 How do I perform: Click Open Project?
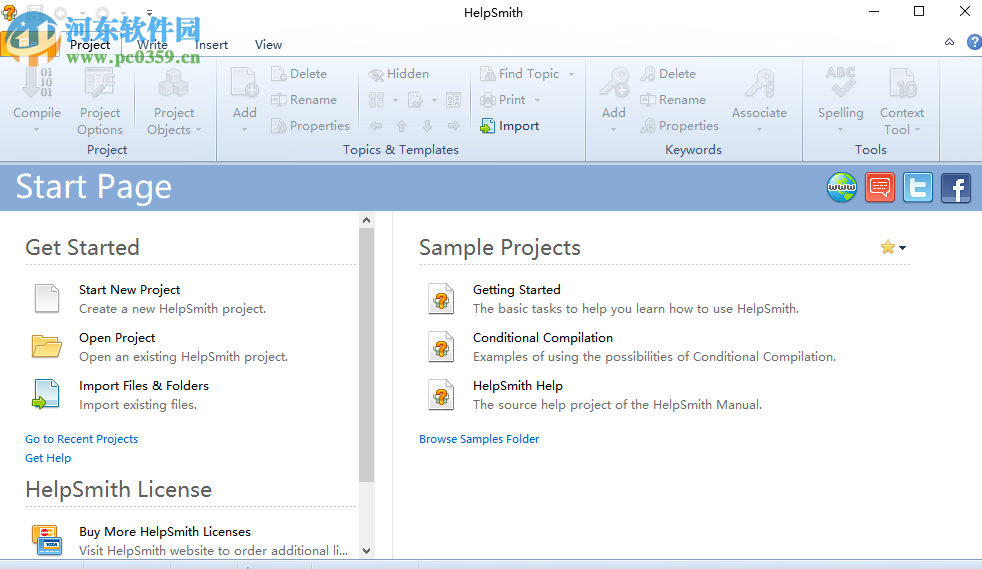point(117,338)
